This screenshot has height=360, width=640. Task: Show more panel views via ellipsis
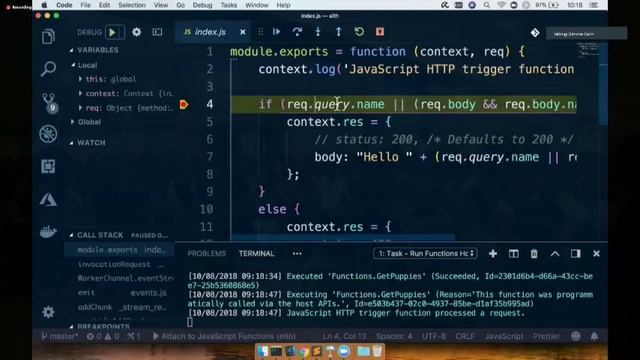pos(297,254)
